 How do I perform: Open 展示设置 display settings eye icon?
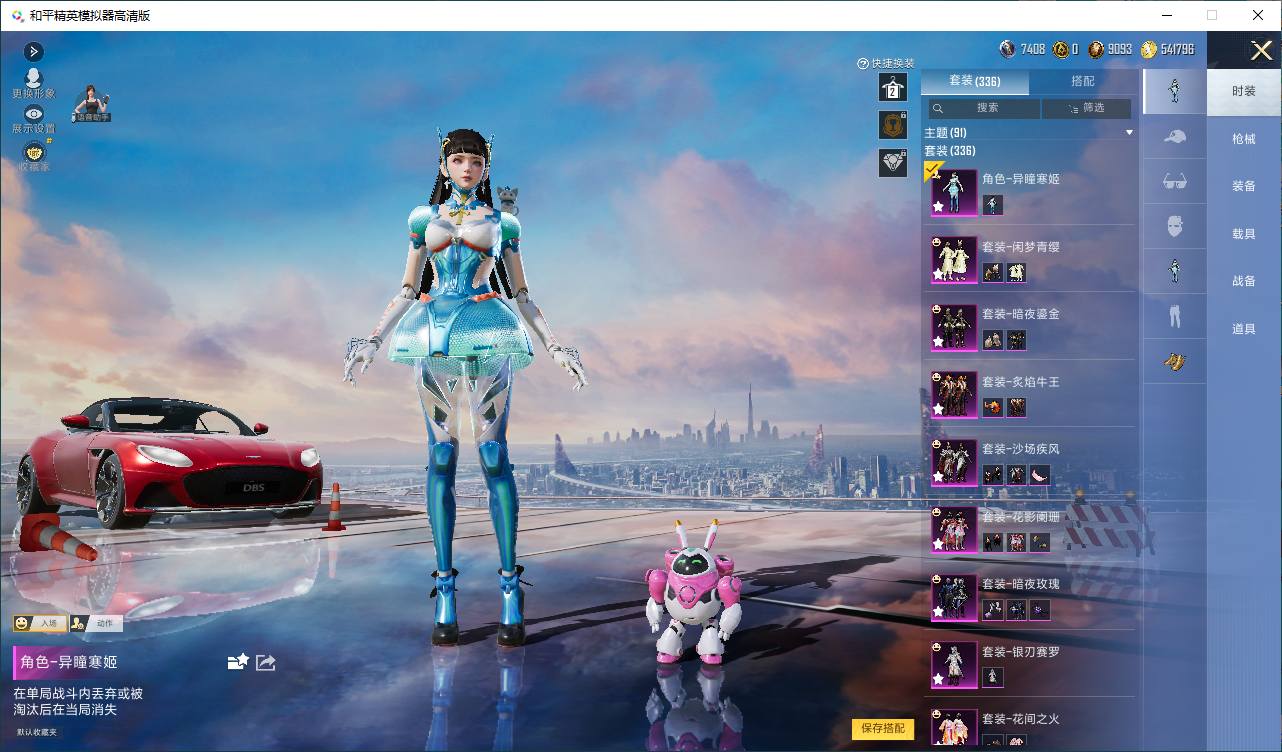[x=34, y=114]
